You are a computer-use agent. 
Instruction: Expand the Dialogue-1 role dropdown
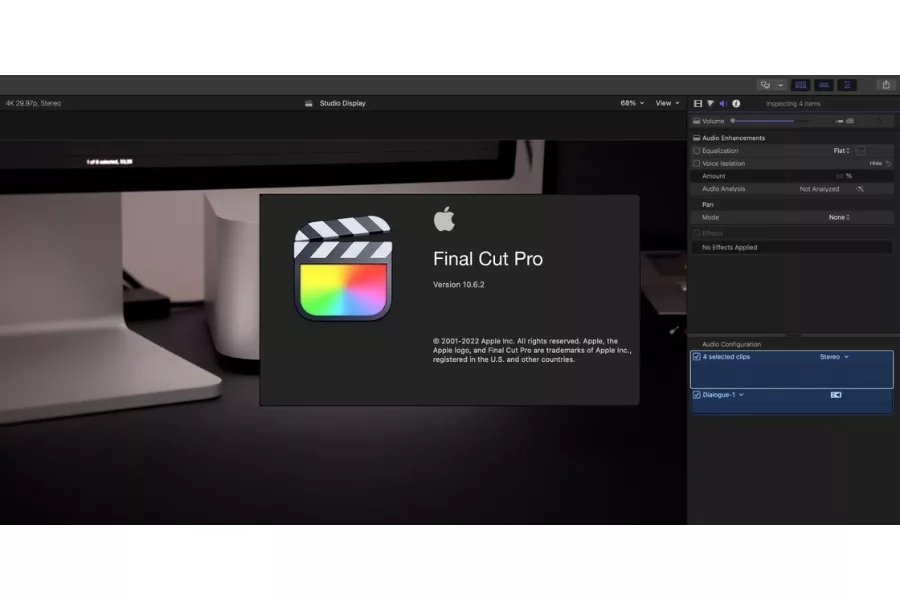[742, 395]
